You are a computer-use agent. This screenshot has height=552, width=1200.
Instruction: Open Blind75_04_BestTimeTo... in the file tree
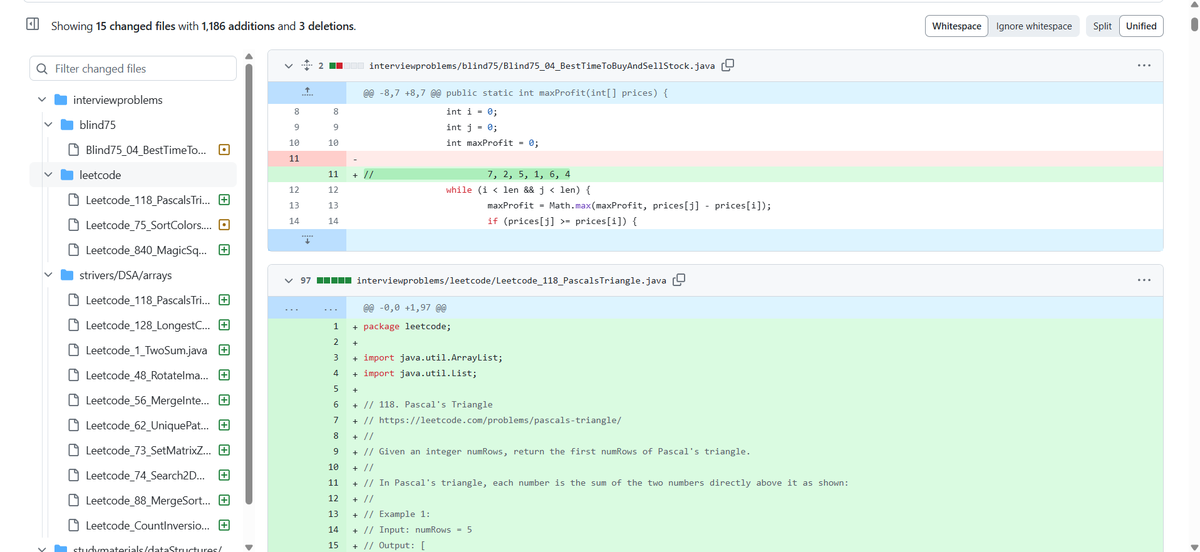coord(146,150)
